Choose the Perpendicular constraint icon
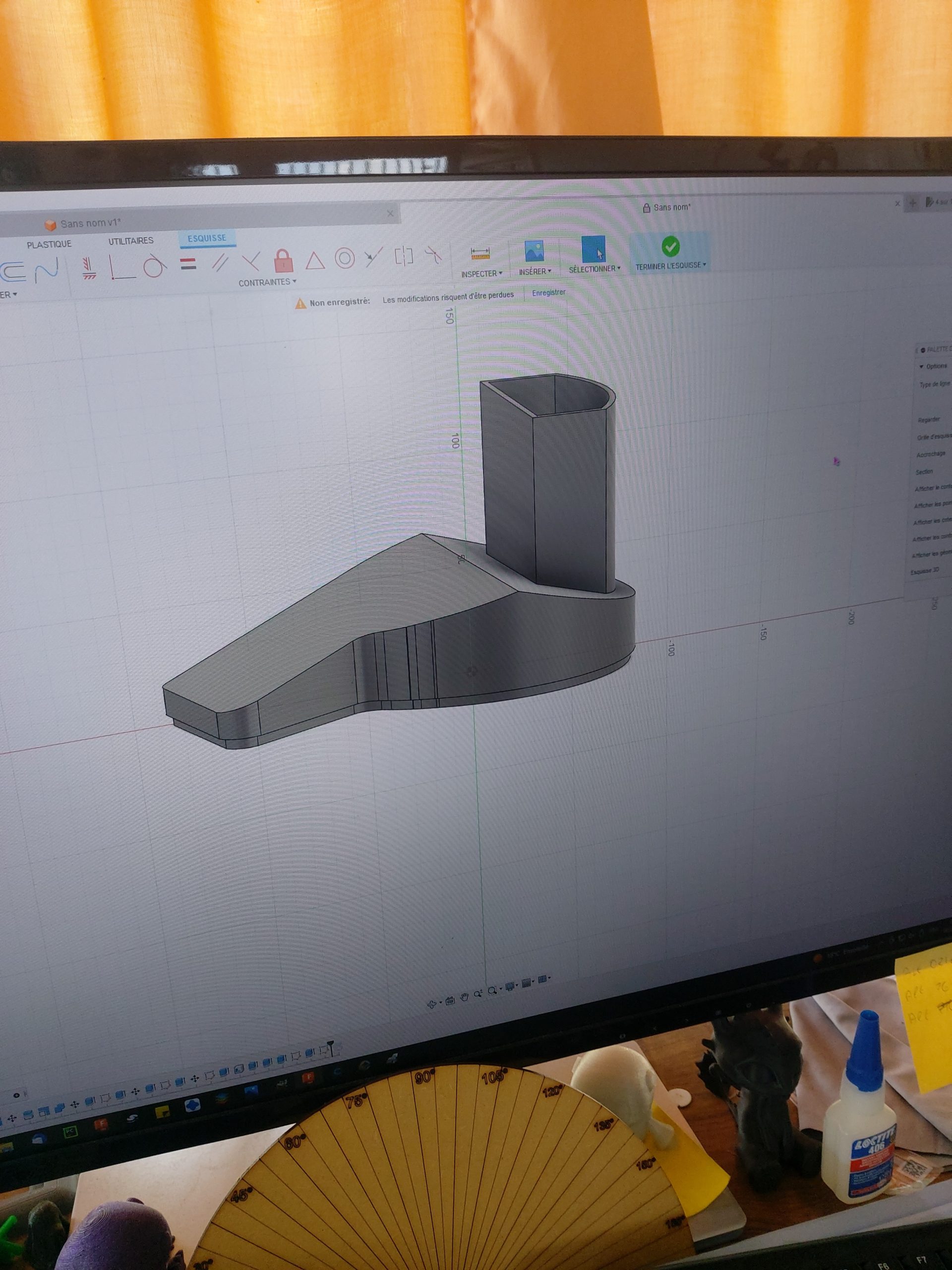Screen dimensions: 952x1270 click(251, 262)
